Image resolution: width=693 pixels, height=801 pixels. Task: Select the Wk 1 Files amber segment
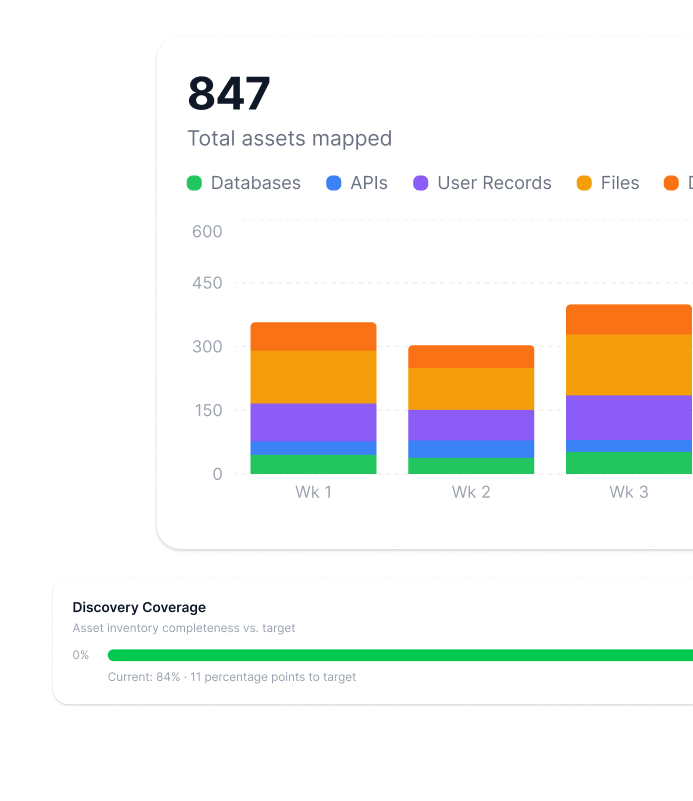click(314, 377)
